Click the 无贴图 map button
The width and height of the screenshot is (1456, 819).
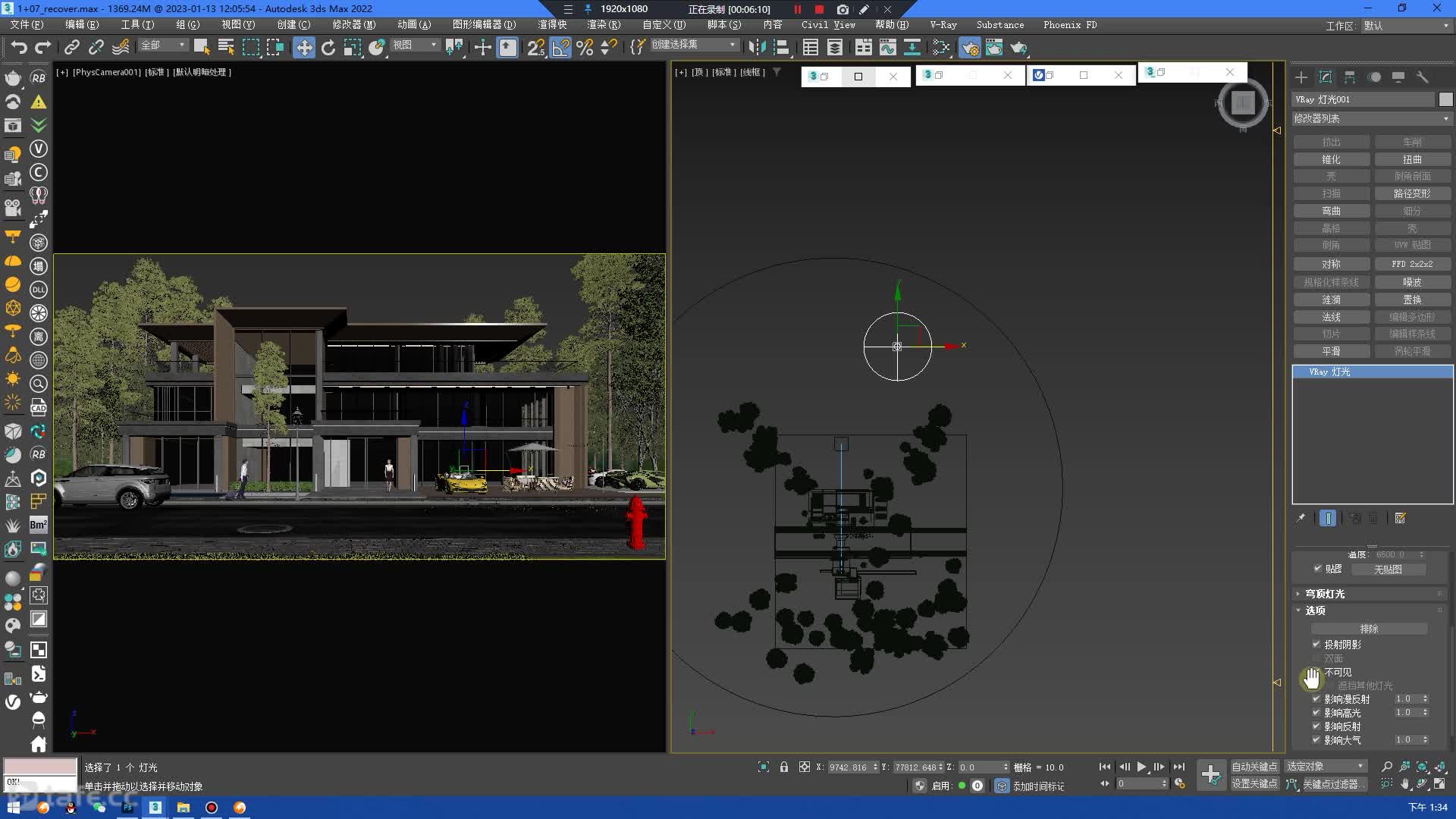[1388, 570]
